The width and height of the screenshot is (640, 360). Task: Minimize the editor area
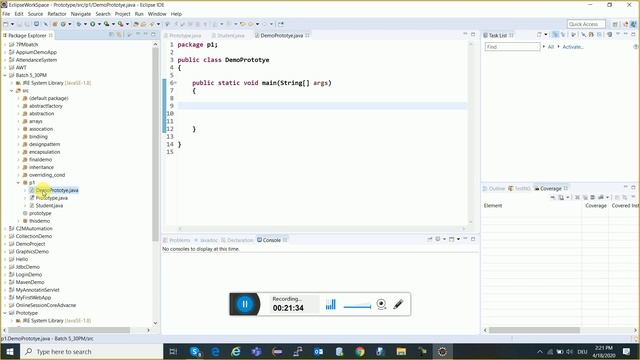(x=465, y=34)
